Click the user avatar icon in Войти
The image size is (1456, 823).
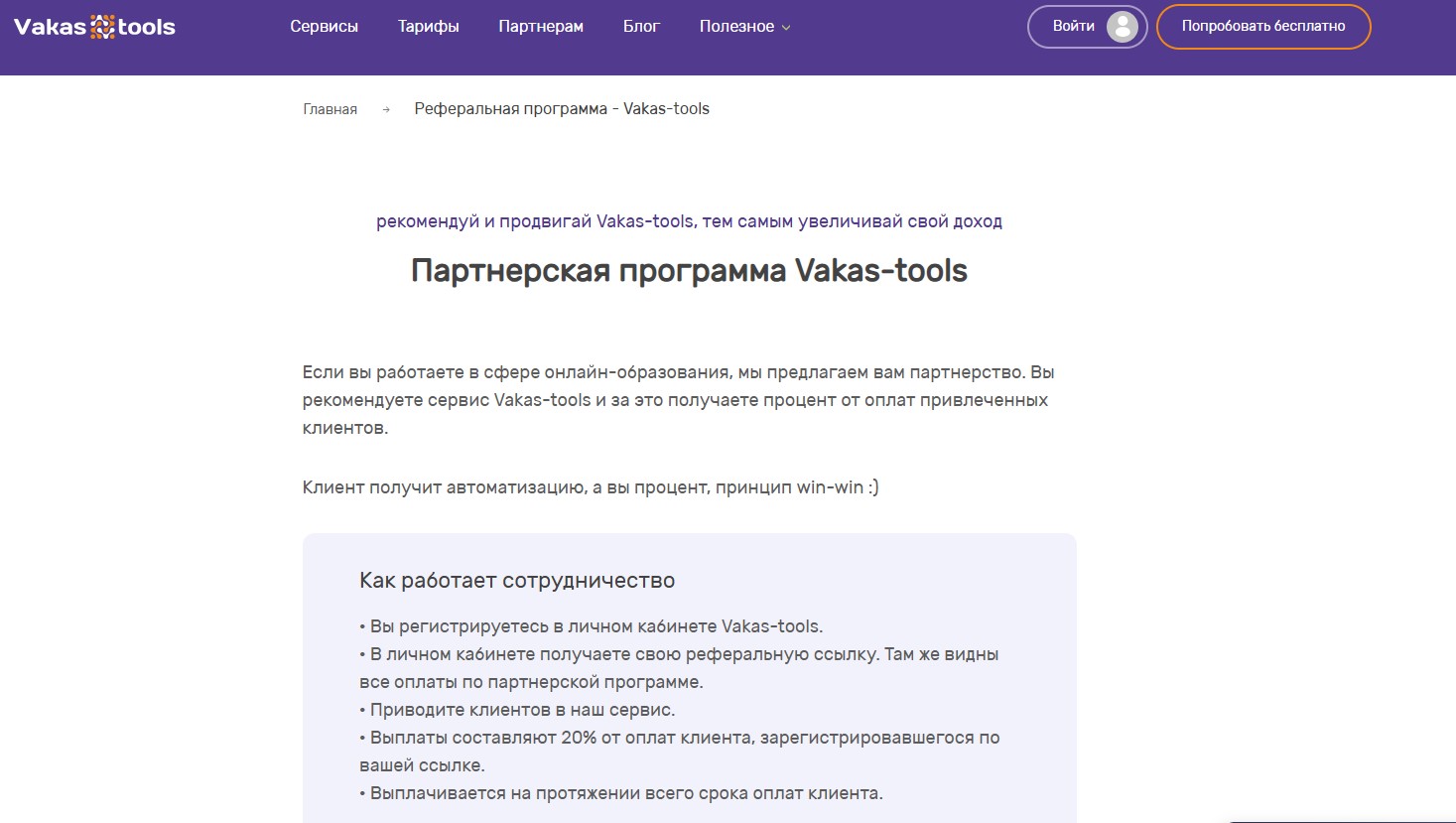point(1122,27)
